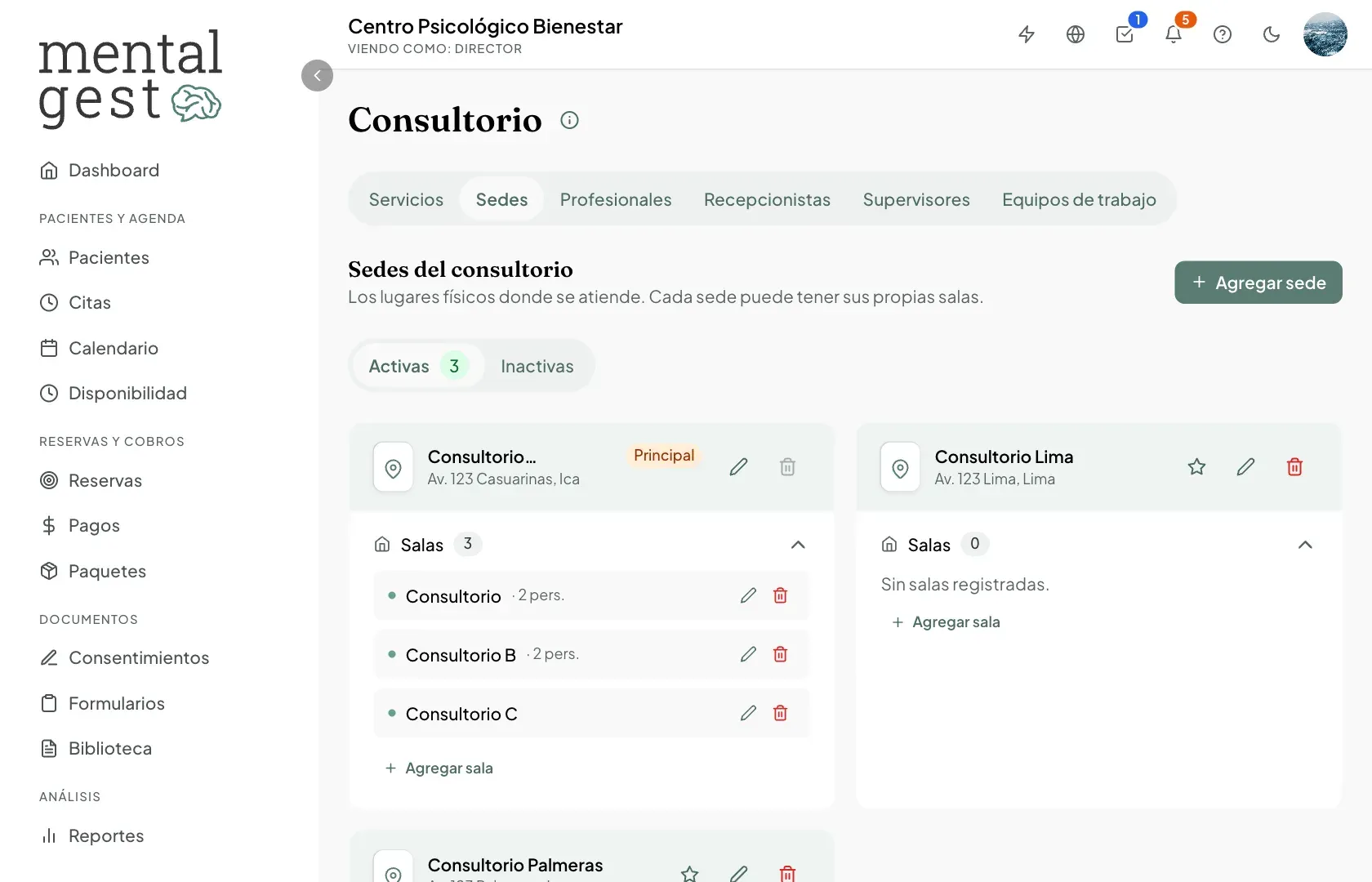Go to the Recepcionistas tab
Image resolution: width=1372 pixels, height=882 pixels.
pos(767,199)
